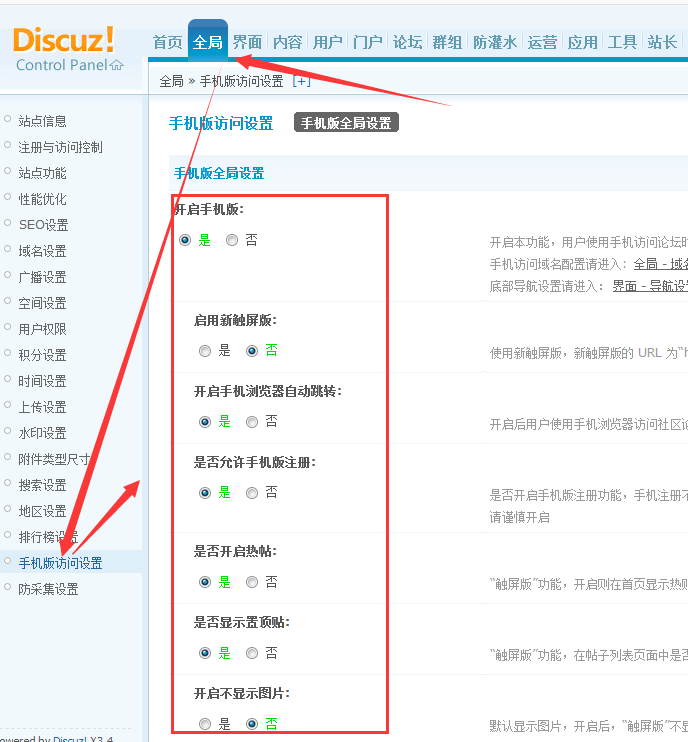The image size is (688, 742).
Task: Open 注册与访问控制 in the sidebar
Action: [60, 147]
